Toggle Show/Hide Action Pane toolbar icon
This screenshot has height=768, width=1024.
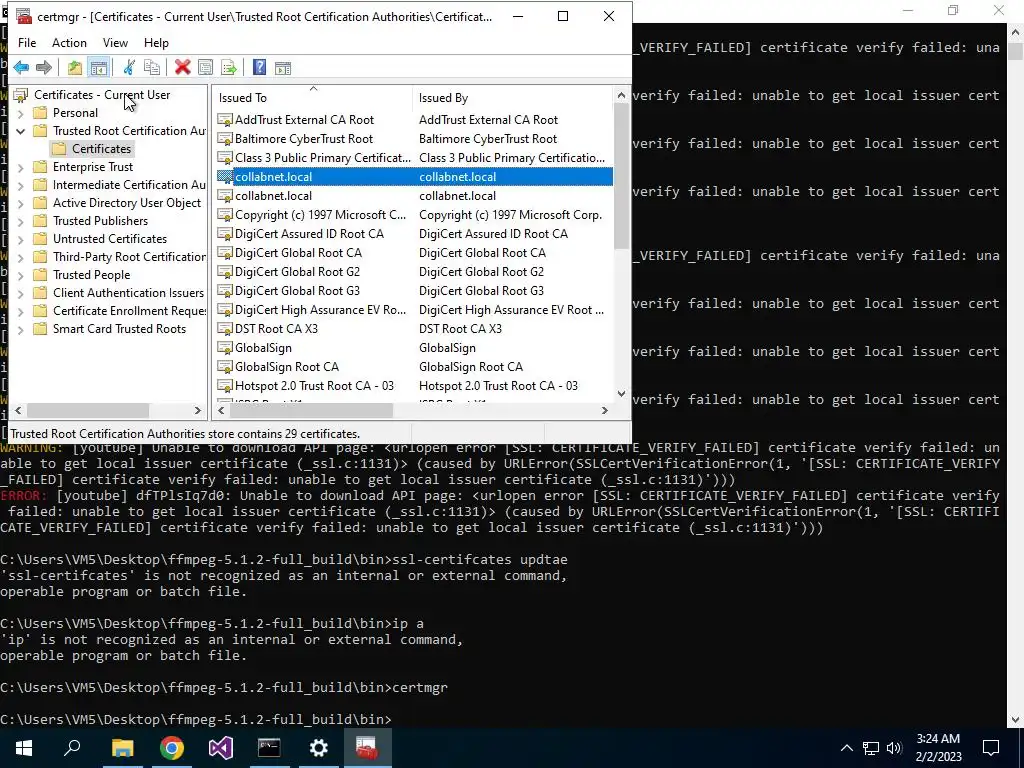tap(283, 67)
